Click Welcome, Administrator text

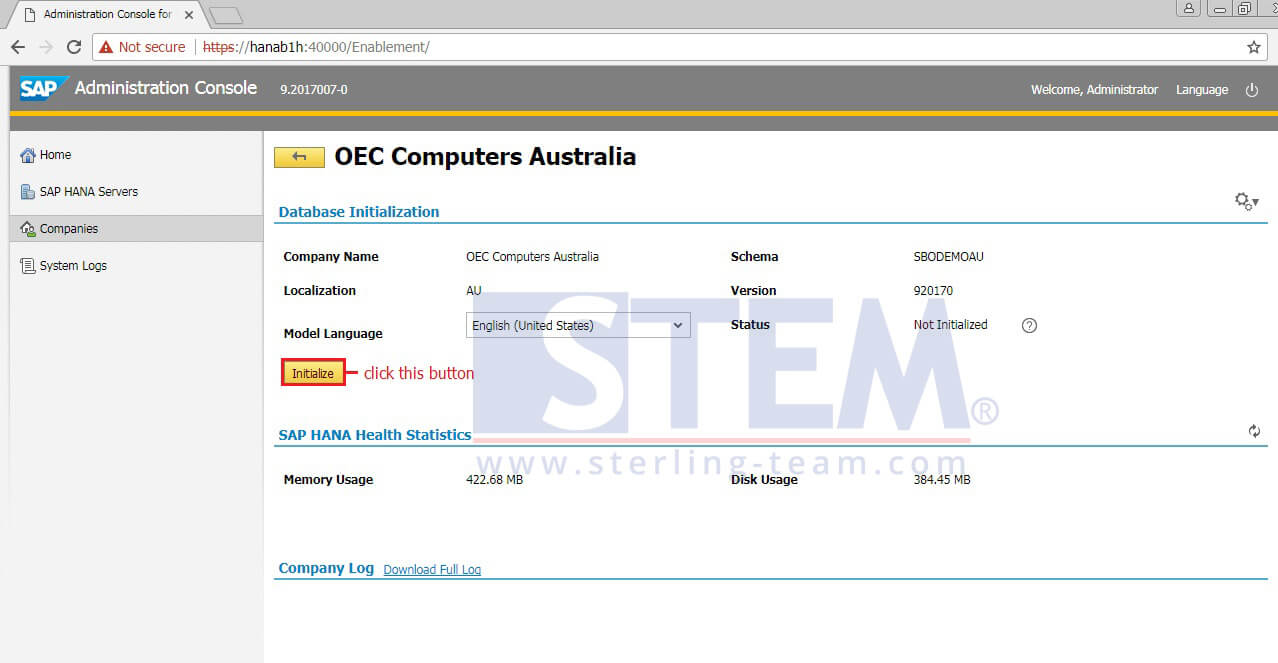1094,90
